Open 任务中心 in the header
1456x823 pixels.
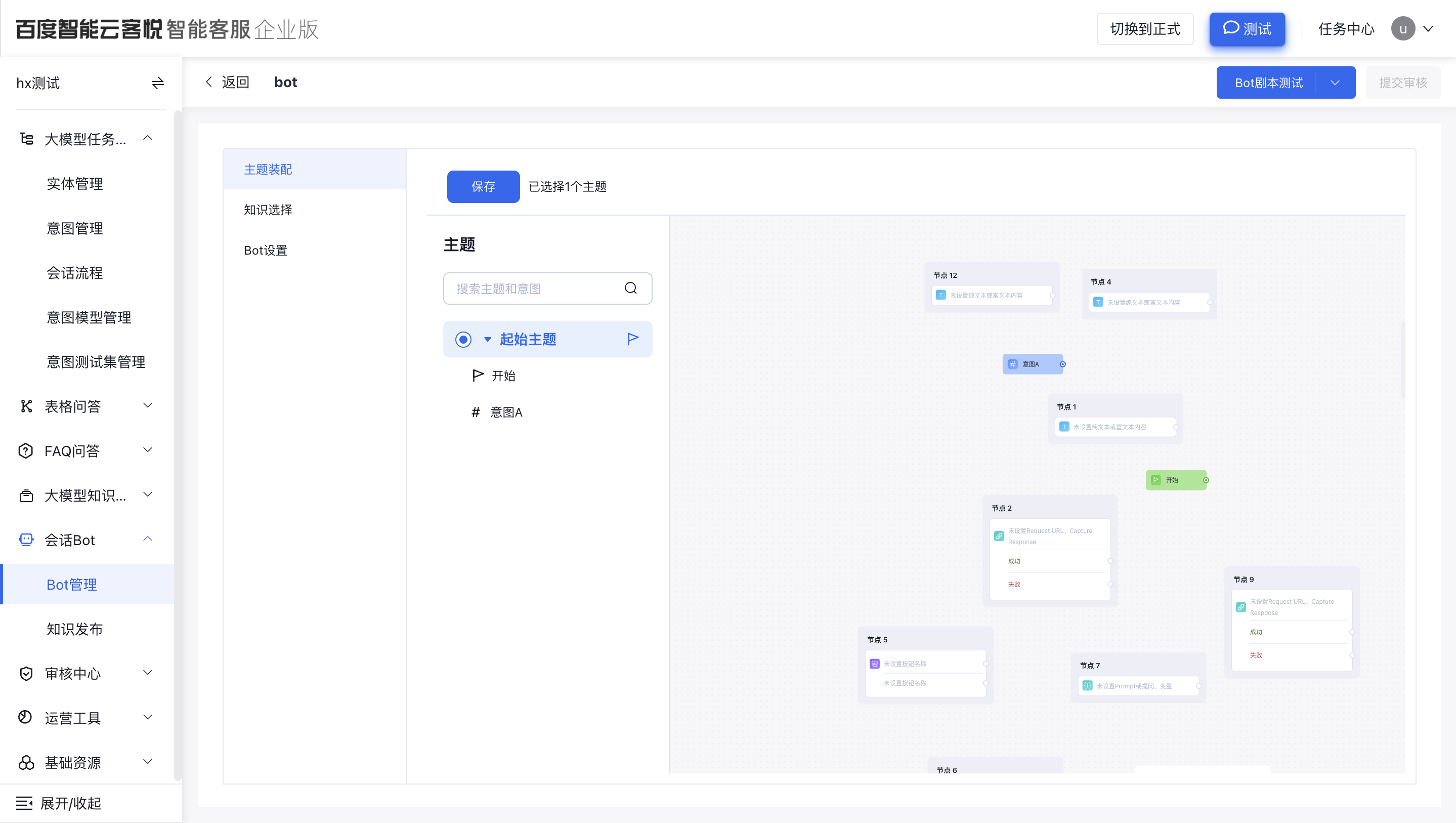[1346, 29]
